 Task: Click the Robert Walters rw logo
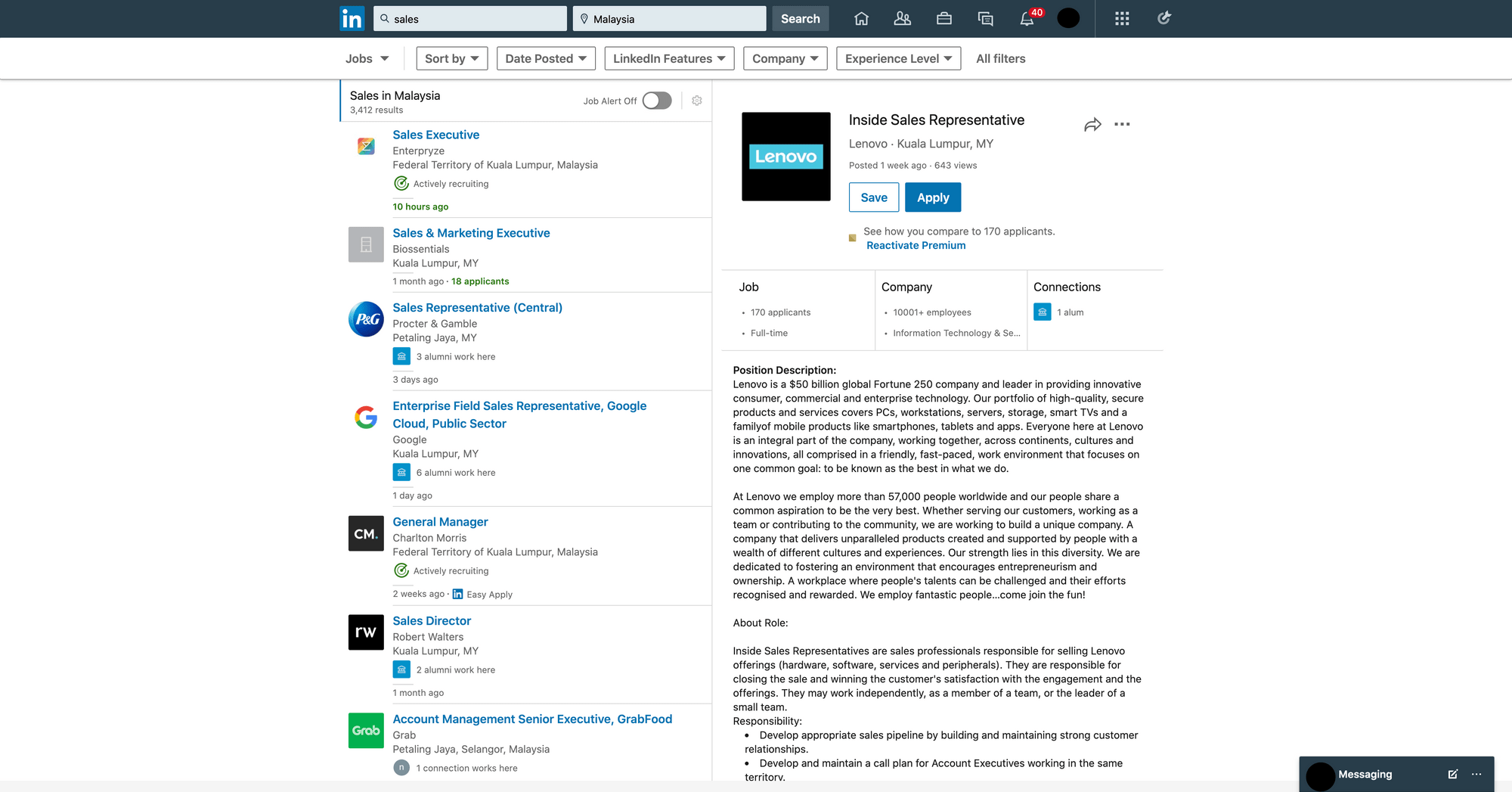[366, 632]
